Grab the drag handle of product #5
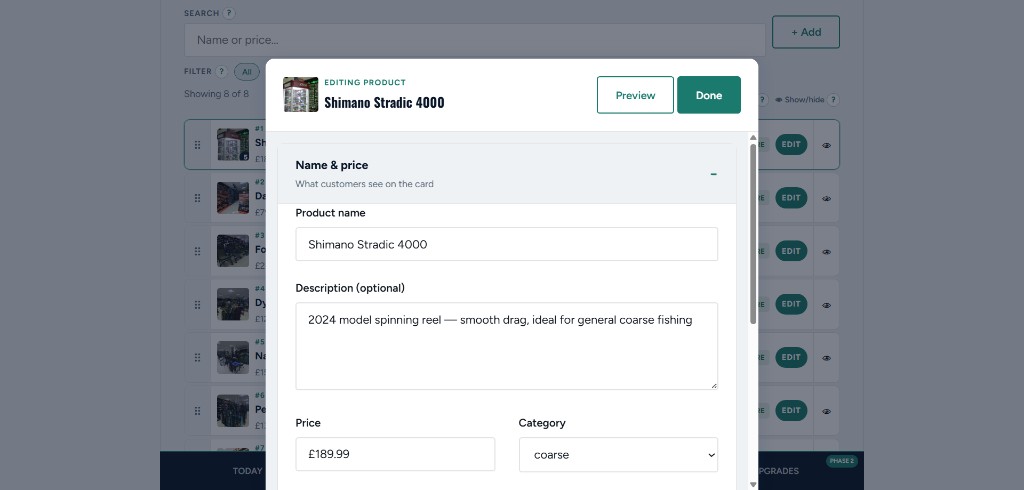This screenshot has width=1024, height=490. click(197, 357)
